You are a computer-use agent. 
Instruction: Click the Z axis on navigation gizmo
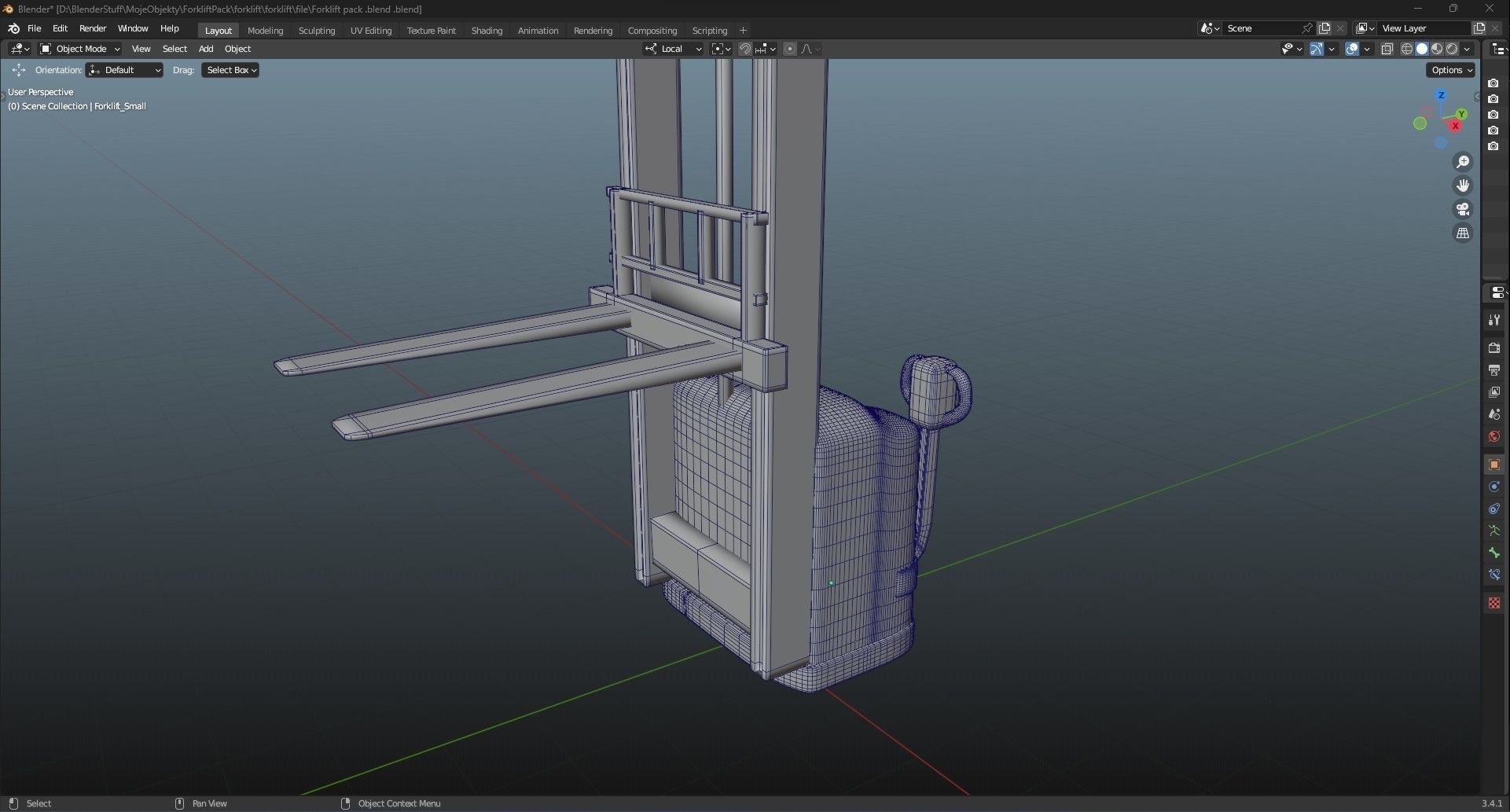(1441, 95)
